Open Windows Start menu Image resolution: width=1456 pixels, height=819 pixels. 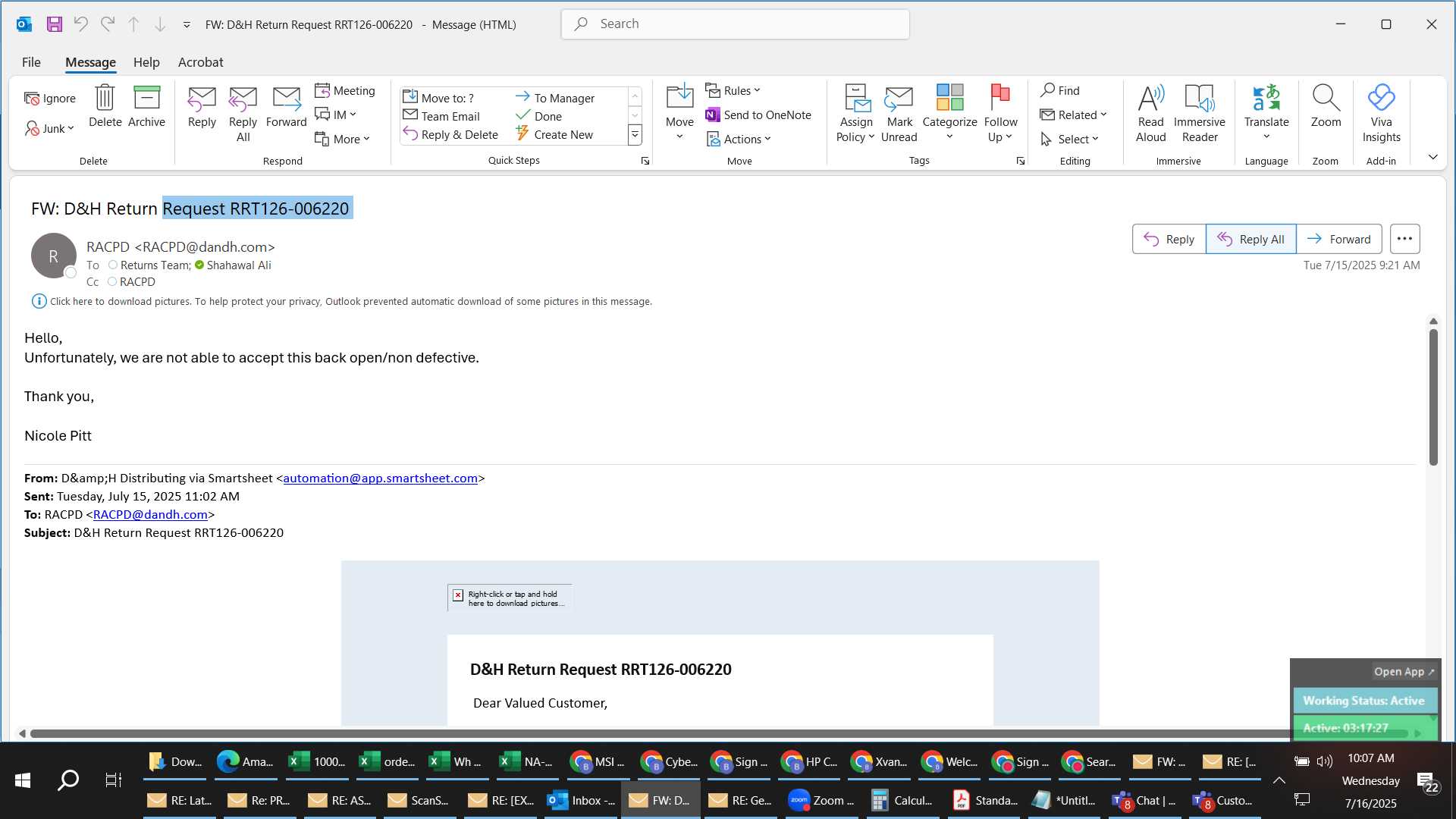tap(23, 780)
